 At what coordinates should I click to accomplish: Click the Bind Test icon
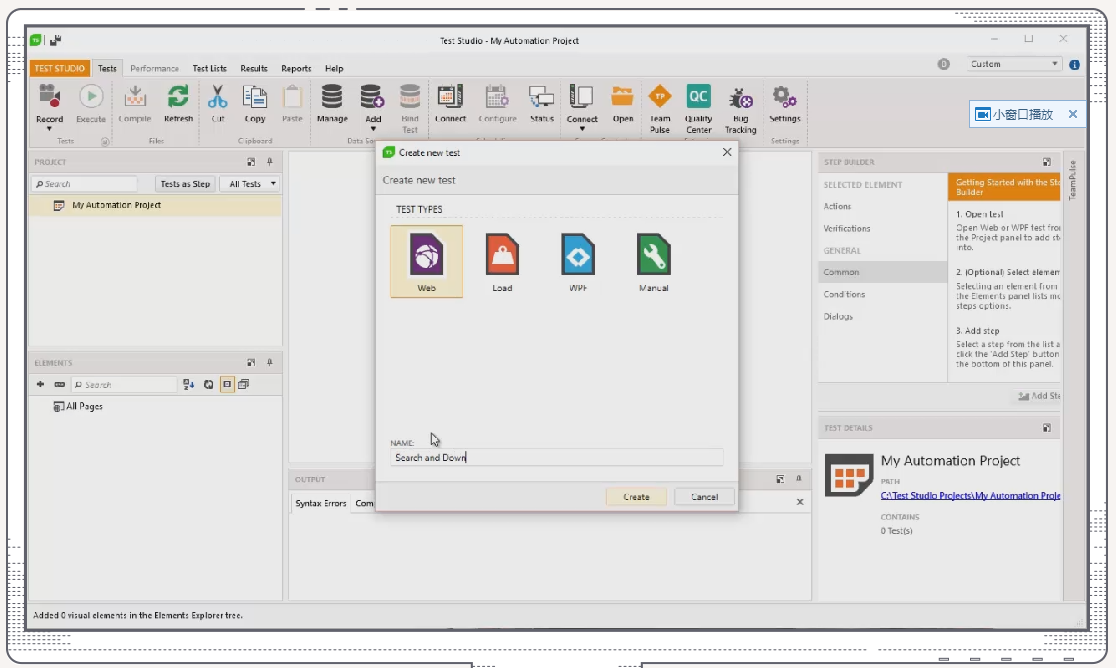(x=410, y=97)
